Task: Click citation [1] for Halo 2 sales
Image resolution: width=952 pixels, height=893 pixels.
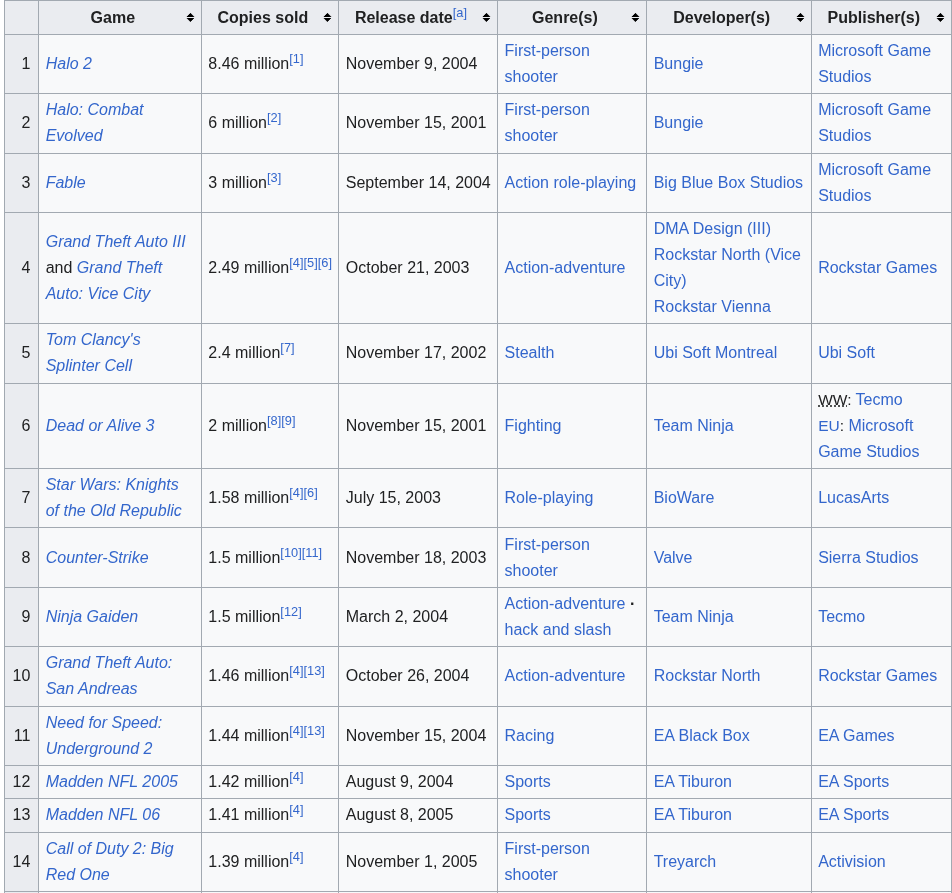Action: [296, 59]
